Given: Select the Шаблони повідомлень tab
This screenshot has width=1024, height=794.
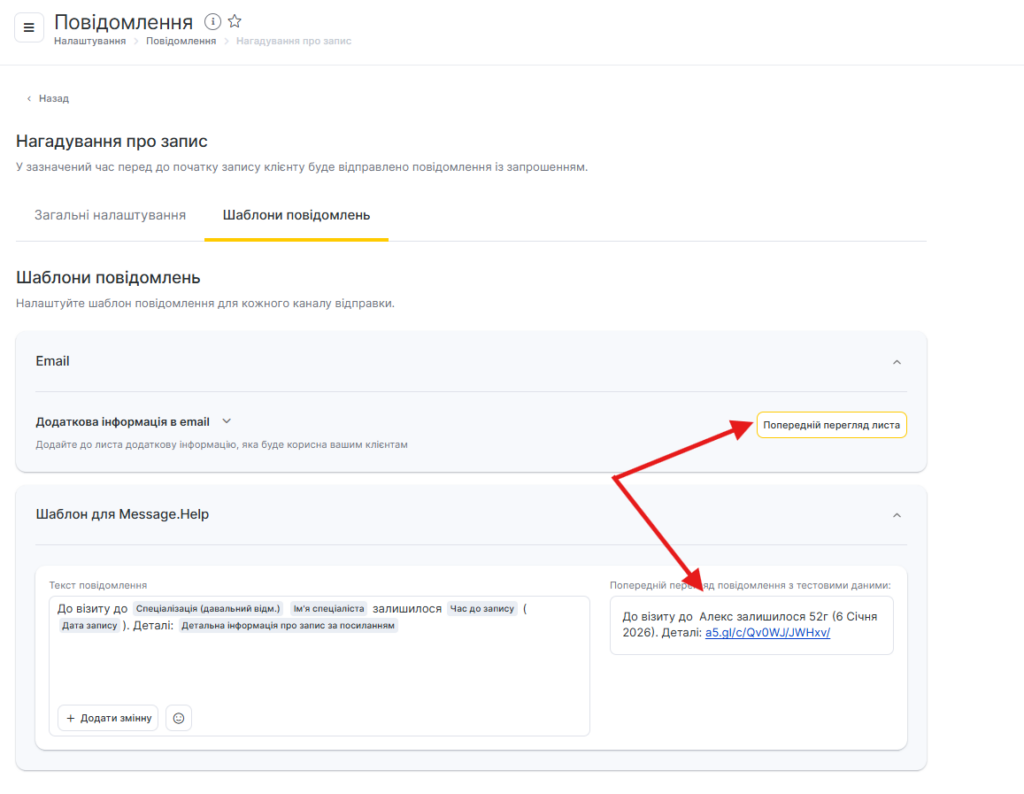Looking at the screenshot, I should (x=296, y=215).
